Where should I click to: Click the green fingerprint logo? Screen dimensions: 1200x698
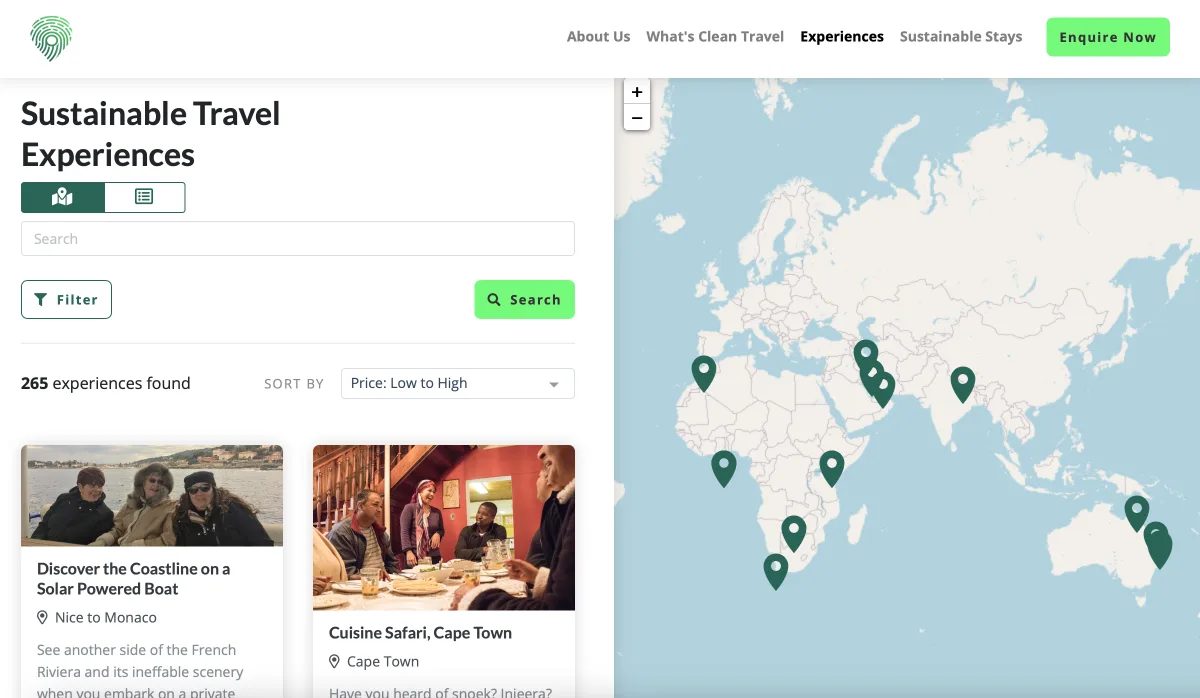point(51,38)
